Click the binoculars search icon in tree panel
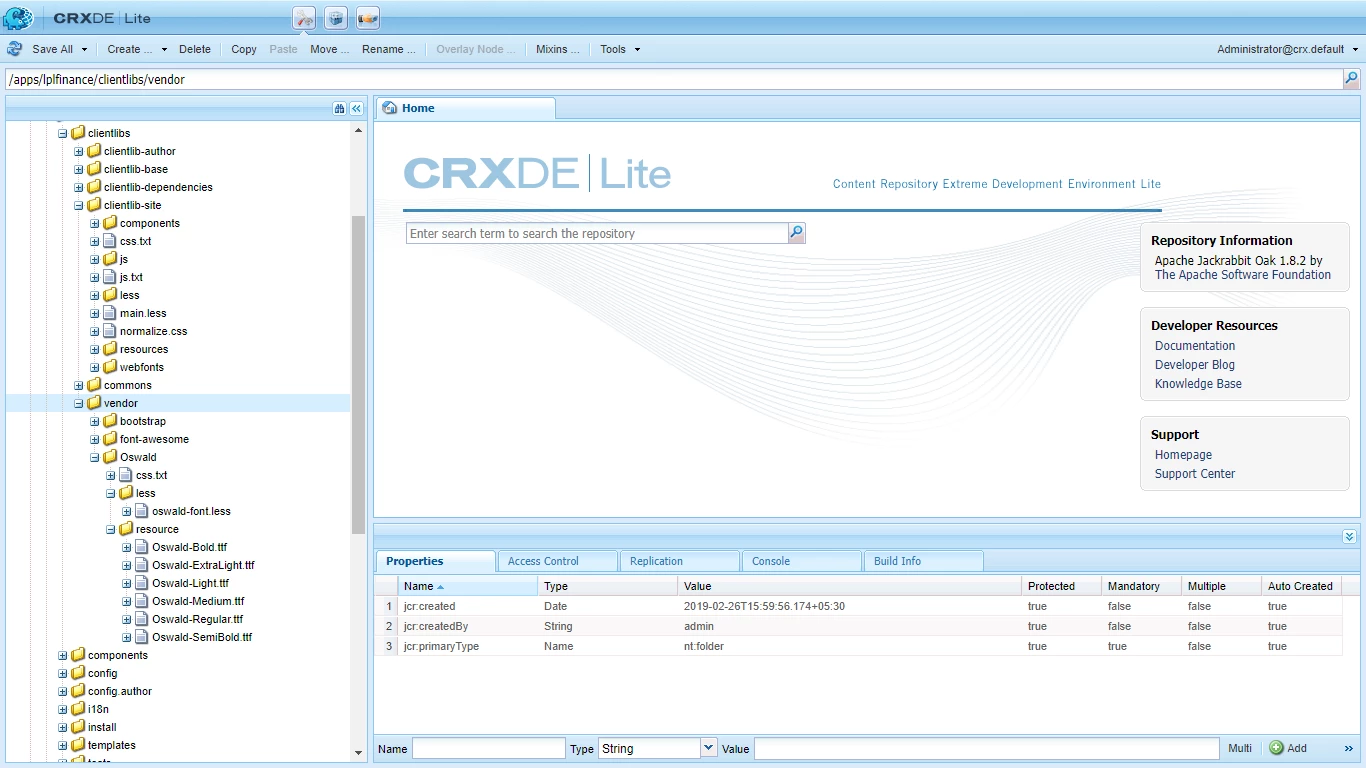 coord(340,109)
